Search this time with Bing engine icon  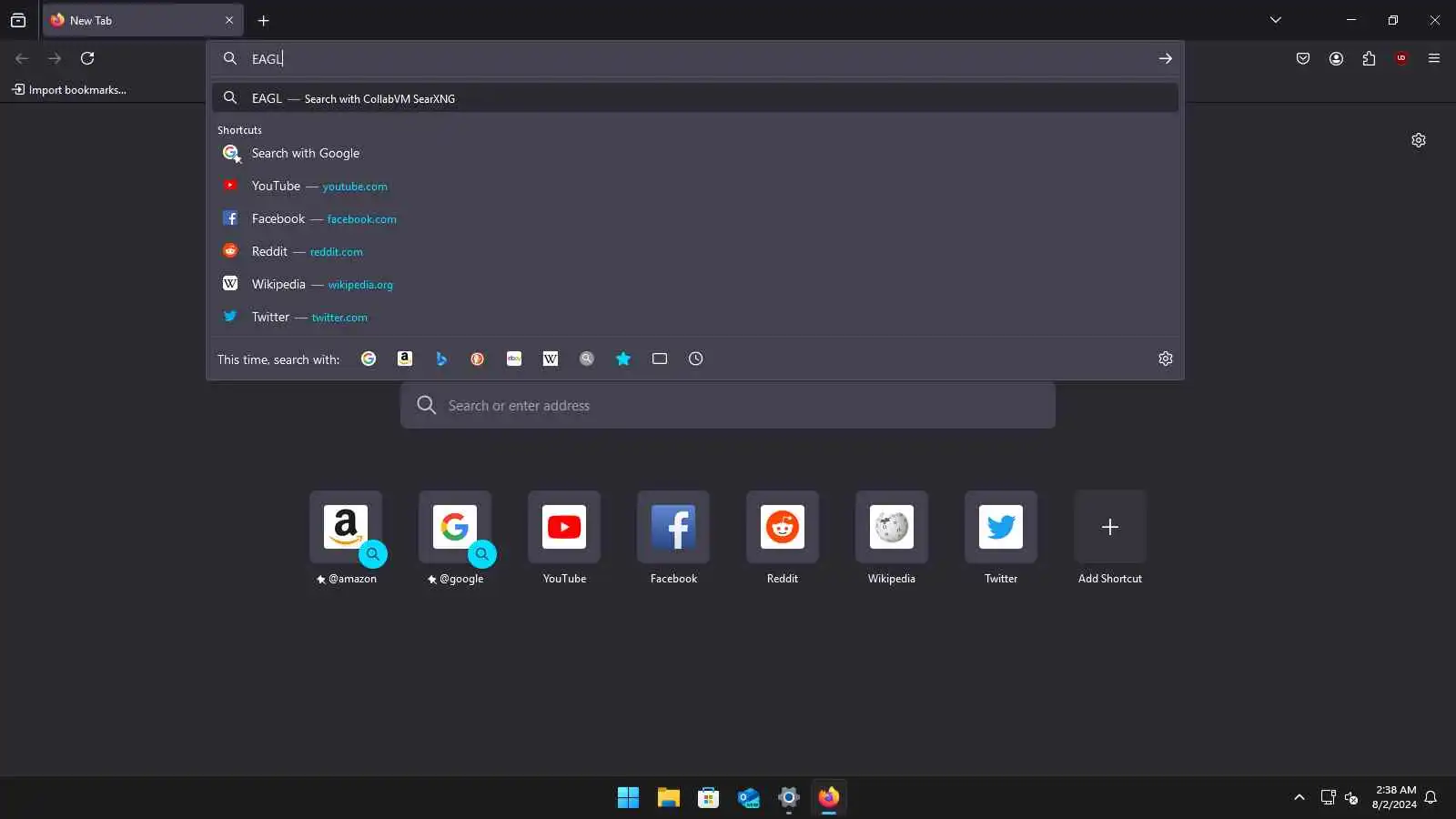click(x=441, y=359)
